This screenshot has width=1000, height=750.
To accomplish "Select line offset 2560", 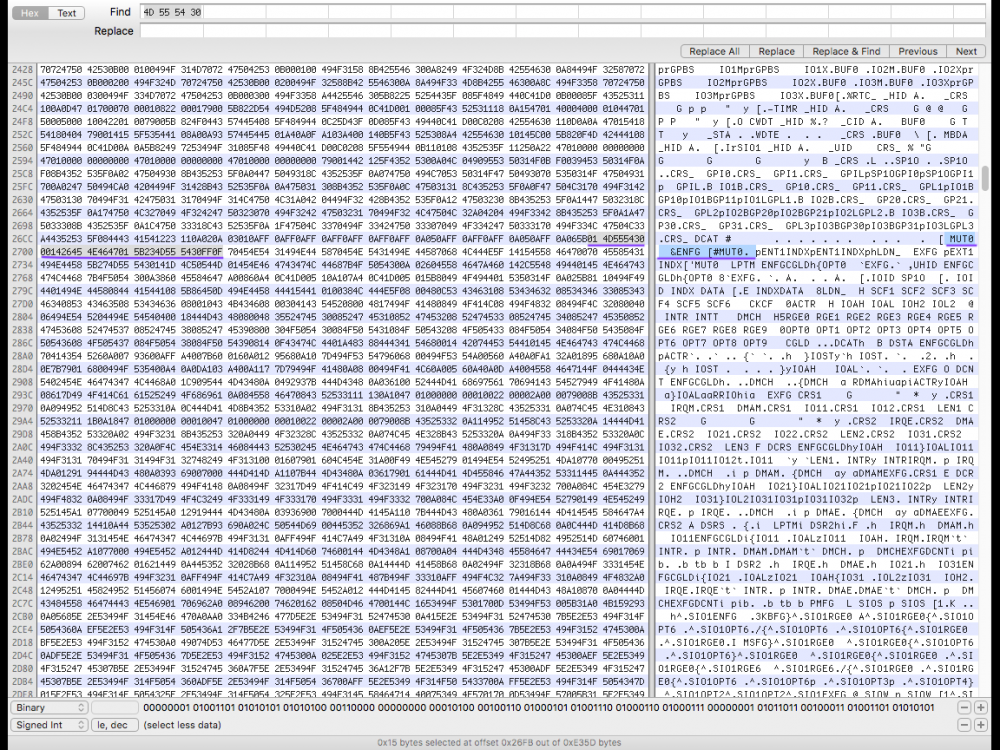I will [x=22, y=147].
